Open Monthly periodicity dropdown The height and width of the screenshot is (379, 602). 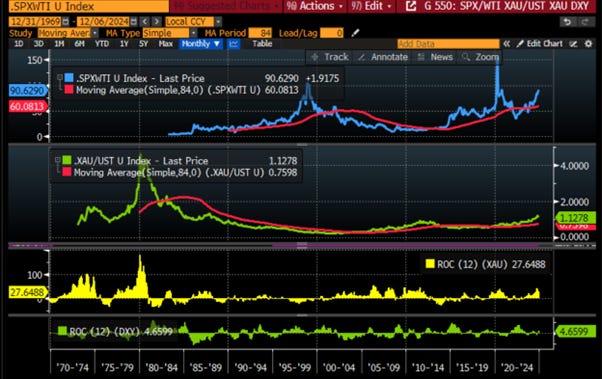coord(201,44)
